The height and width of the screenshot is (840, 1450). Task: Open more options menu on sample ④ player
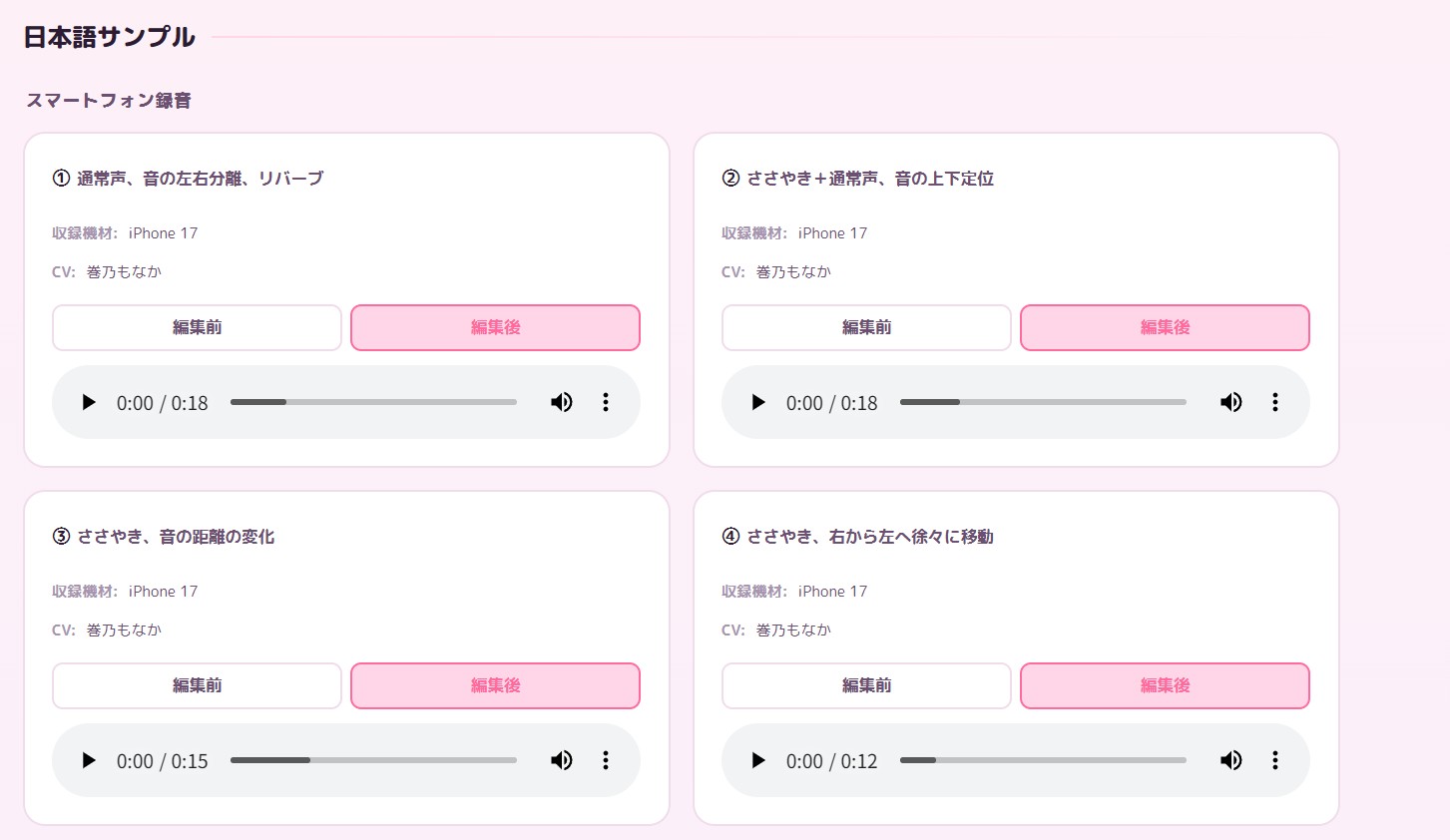pyautogui.click(x=1275, y=760)
